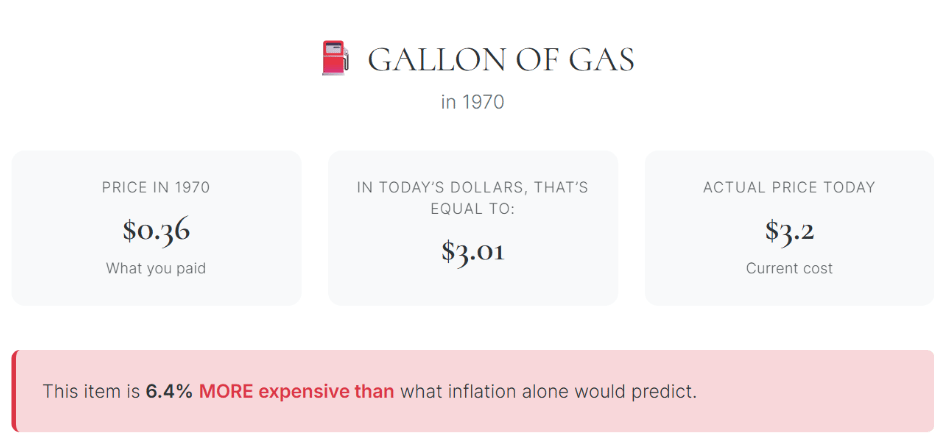Select the $3.01 inflation-adjusted value
The image size is (937, 444).
pyautogui.click(x=473, y=251)
